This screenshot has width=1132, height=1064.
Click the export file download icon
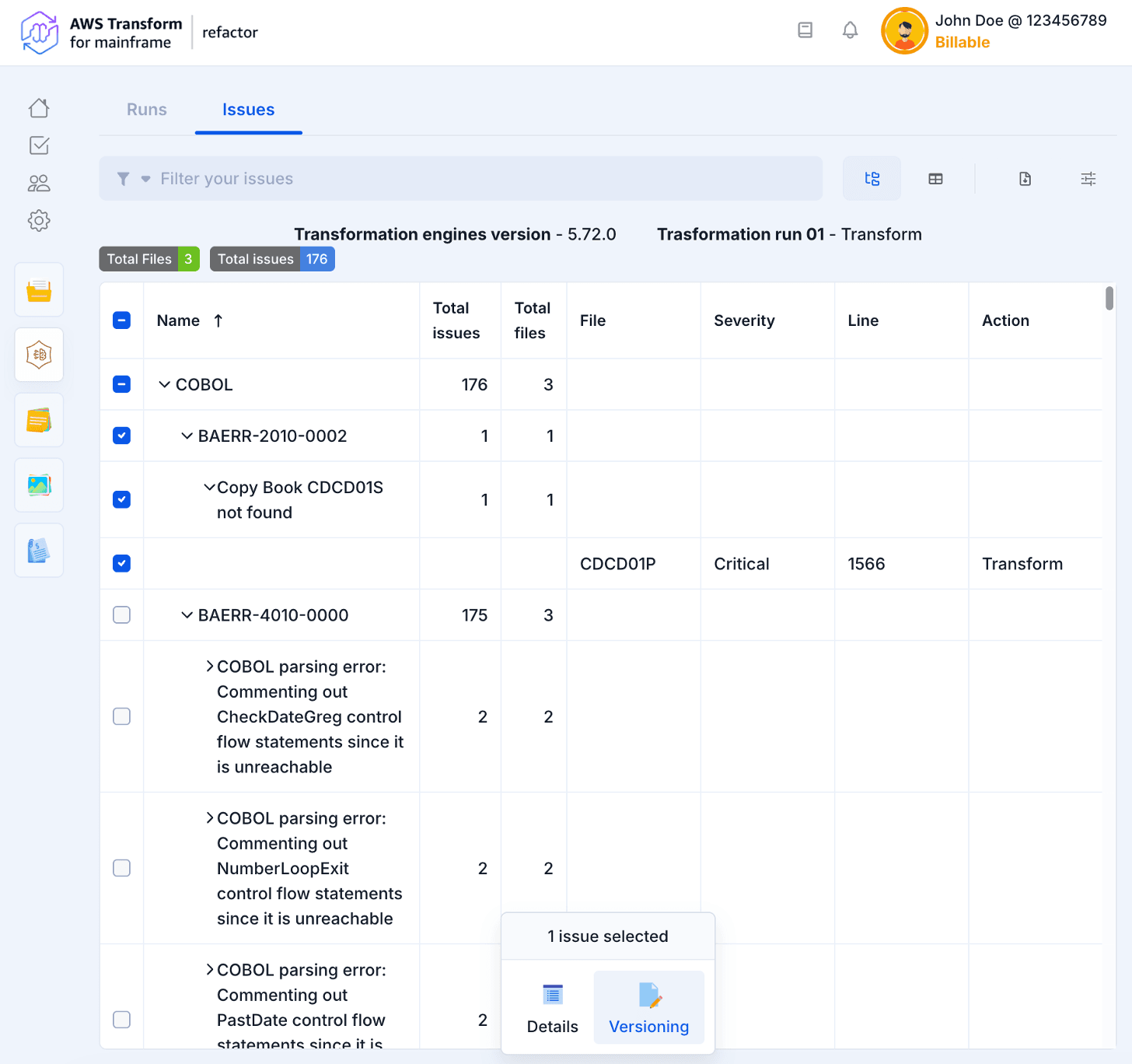pyautogui.click(x=1025, y=179)
